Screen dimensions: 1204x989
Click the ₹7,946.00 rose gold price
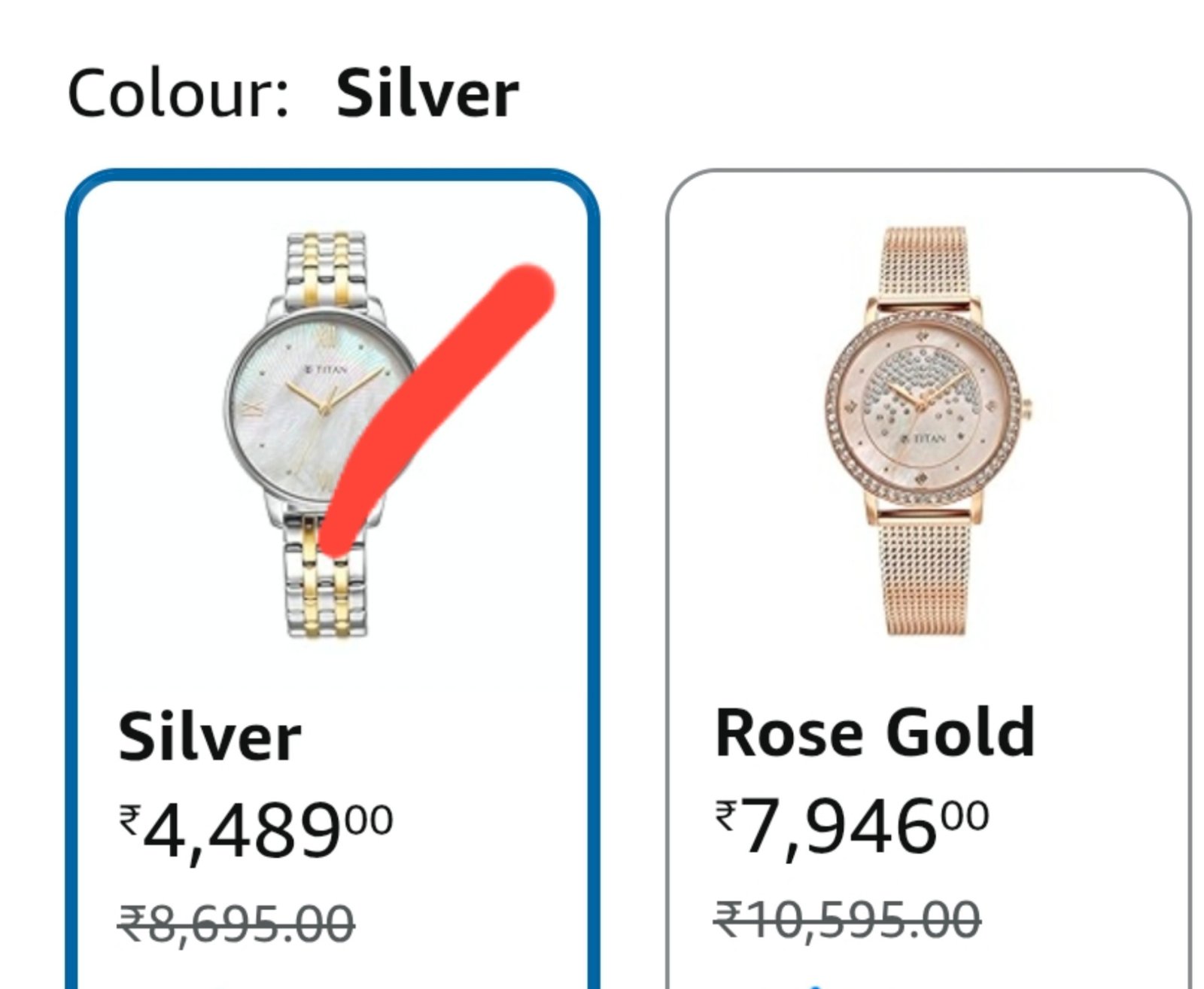click(852, 828)
